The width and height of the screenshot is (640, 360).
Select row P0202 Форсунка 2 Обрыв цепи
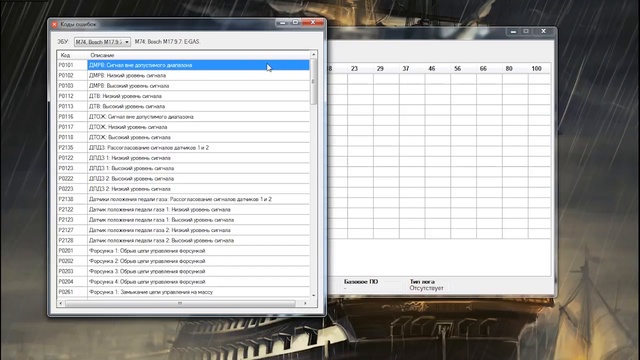click(x=183, y=261)
